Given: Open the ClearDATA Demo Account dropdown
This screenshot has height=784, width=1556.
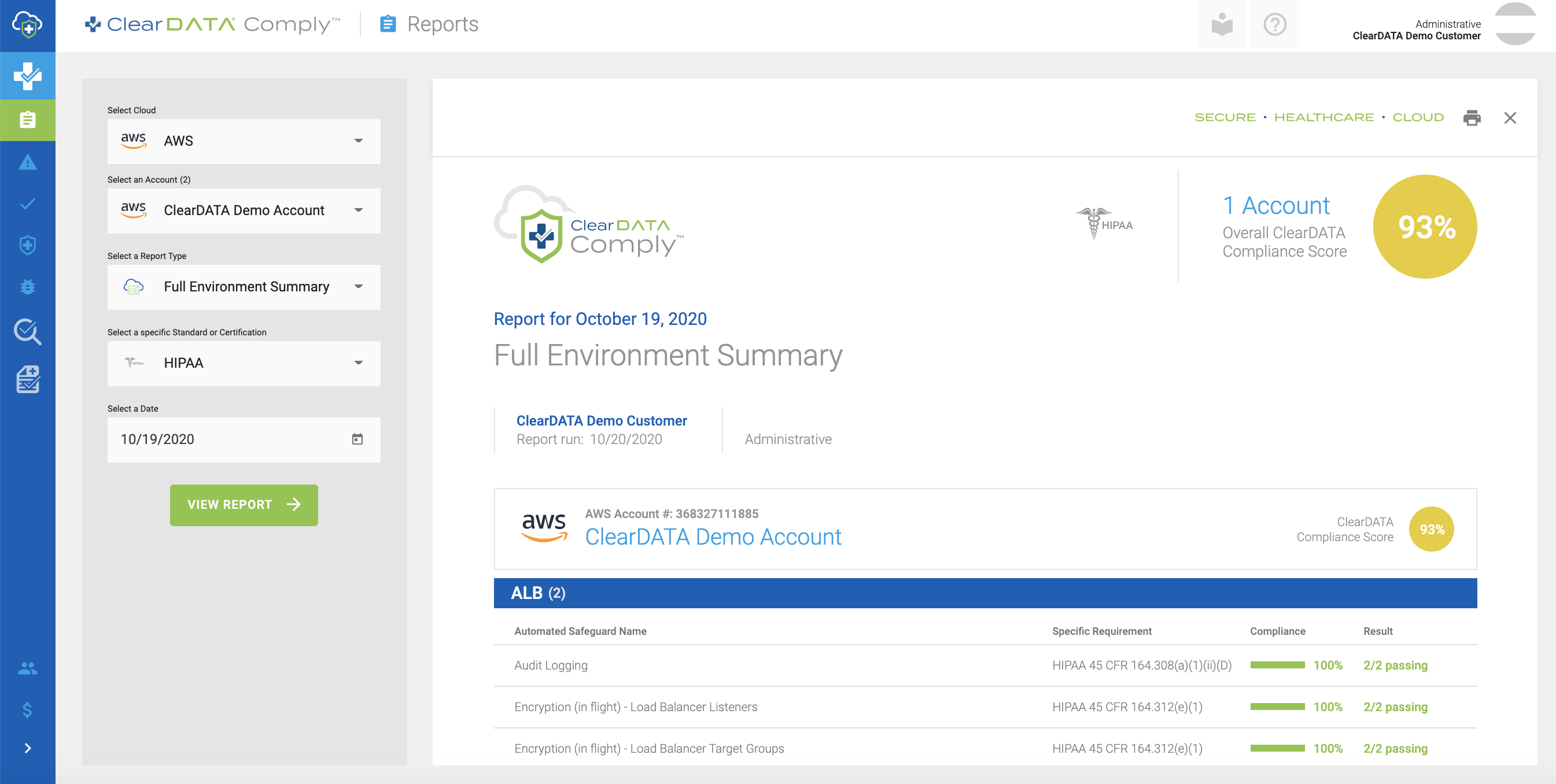Looking at the screenshot, I should (244, 210).
